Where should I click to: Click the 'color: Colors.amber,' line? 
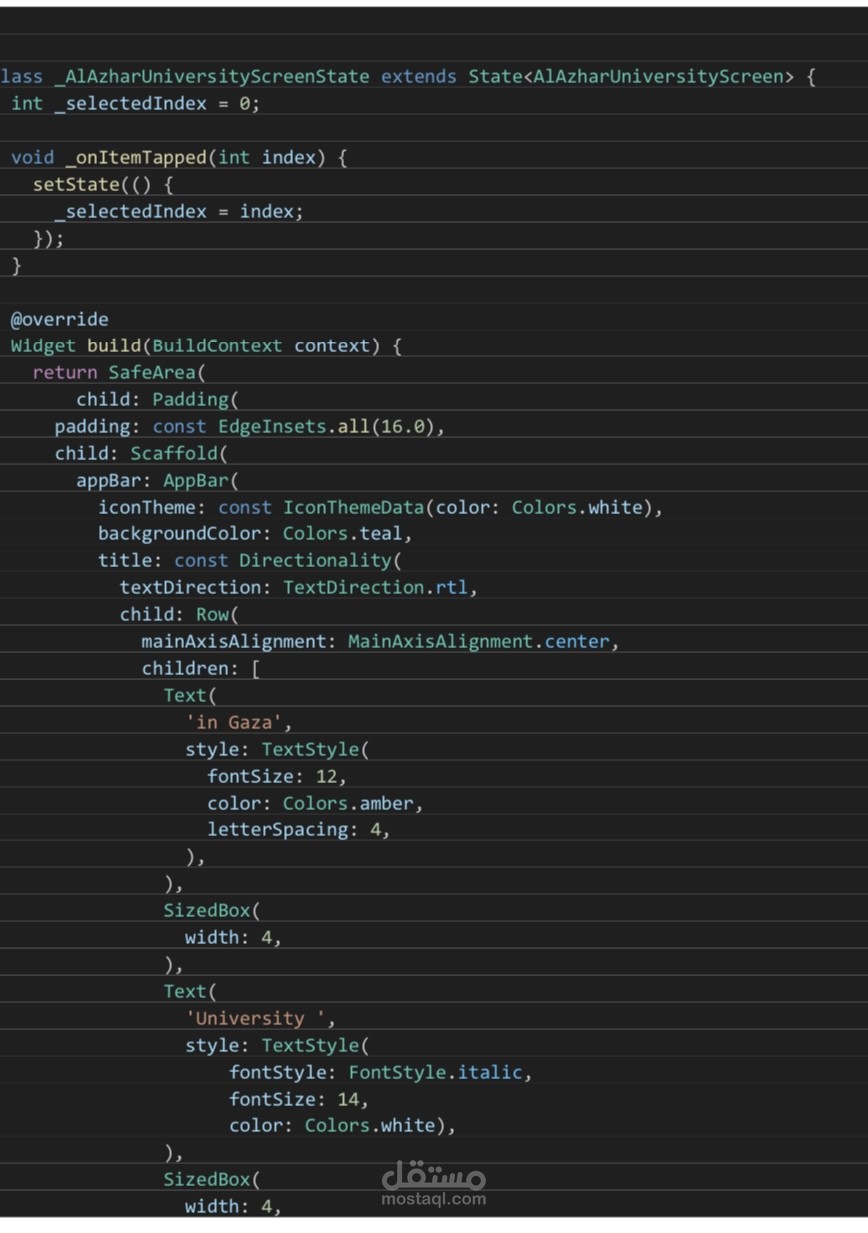click(x=315, y=804)
